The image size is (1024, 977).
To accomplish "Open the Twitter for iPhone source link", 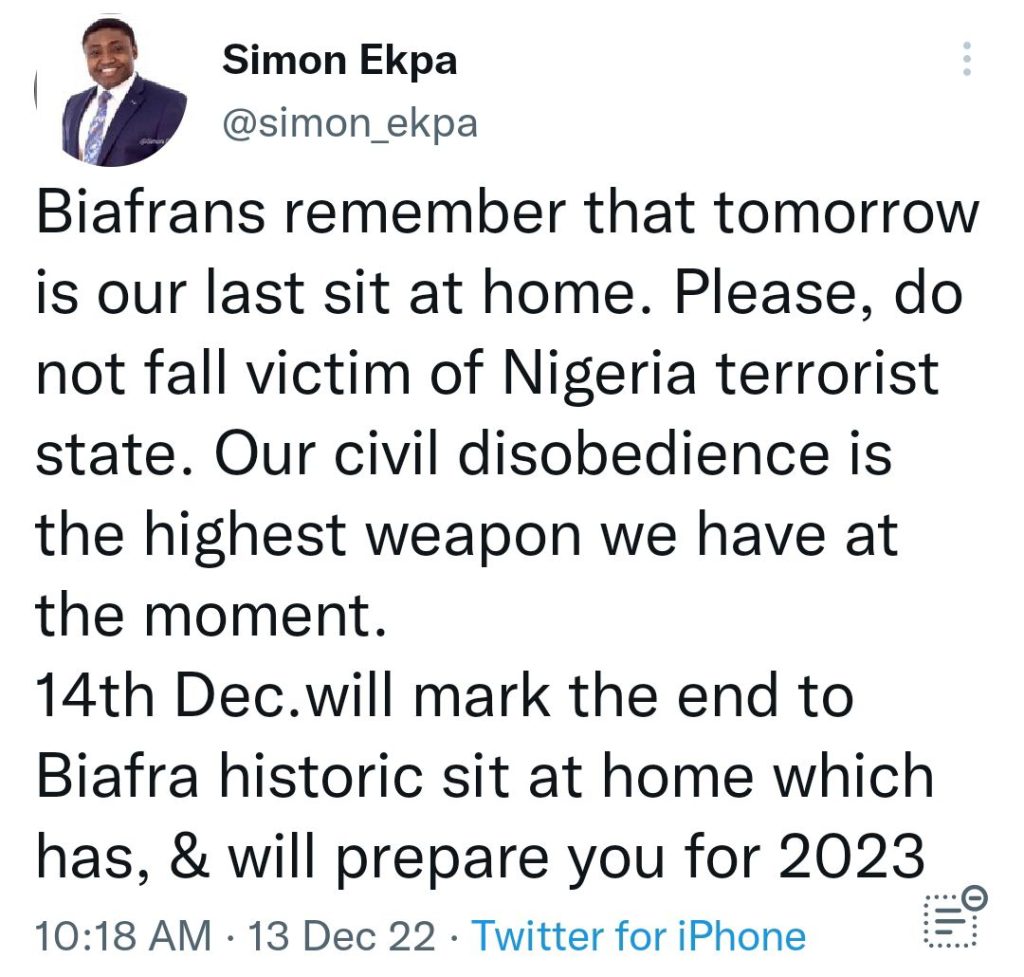I will pos(638,937).
